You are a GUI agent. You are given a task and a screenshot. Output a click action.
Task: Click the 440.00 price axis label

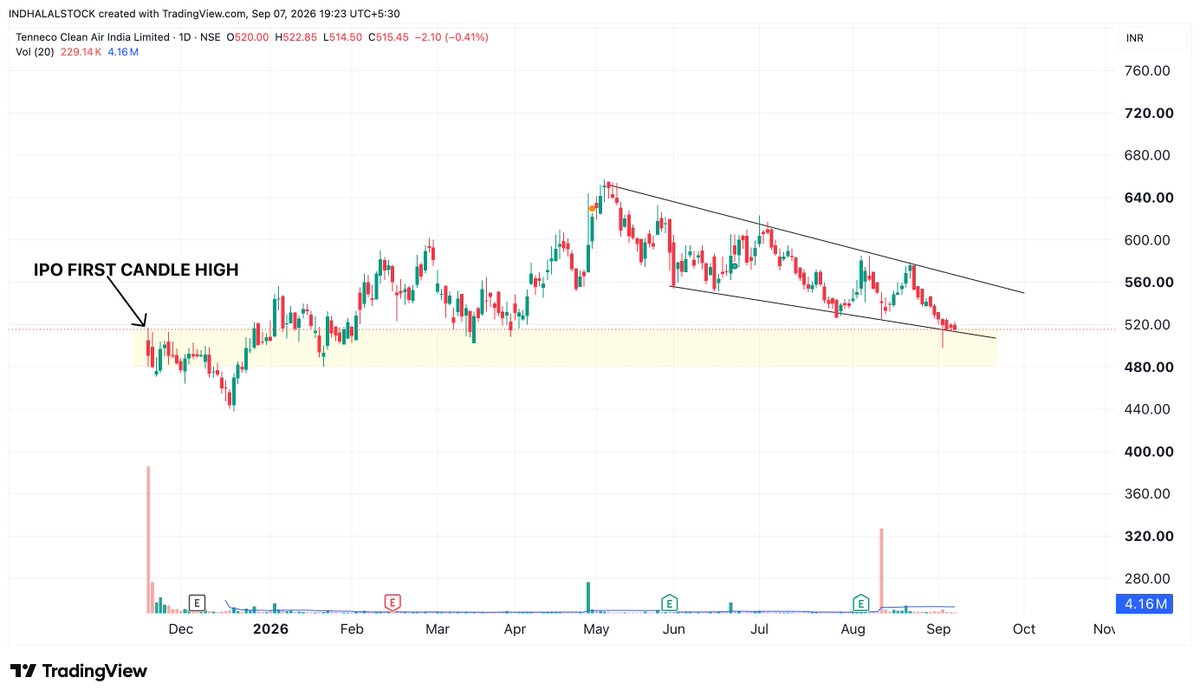click(1147, 409)
